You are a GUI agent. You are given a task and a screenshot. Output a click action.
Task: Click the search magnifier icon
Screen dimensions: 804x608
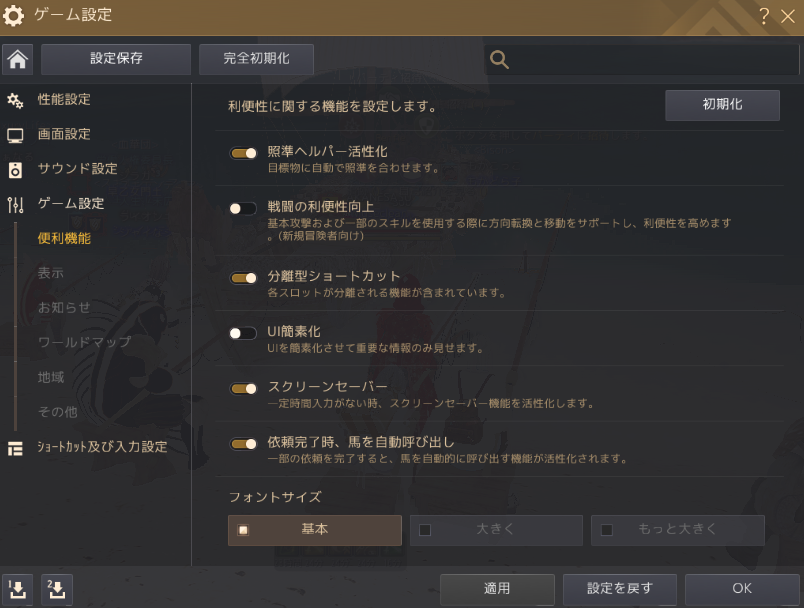coord(499,59)
